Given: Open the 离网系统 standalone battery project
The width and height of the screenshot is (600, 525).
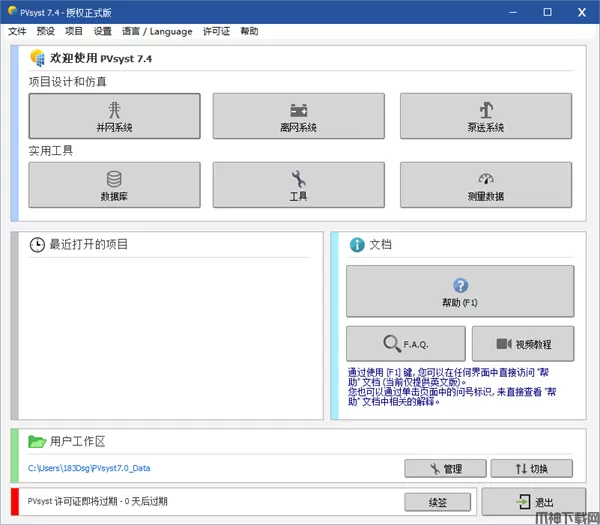Looking at the screenshot, I should point(298,116).
